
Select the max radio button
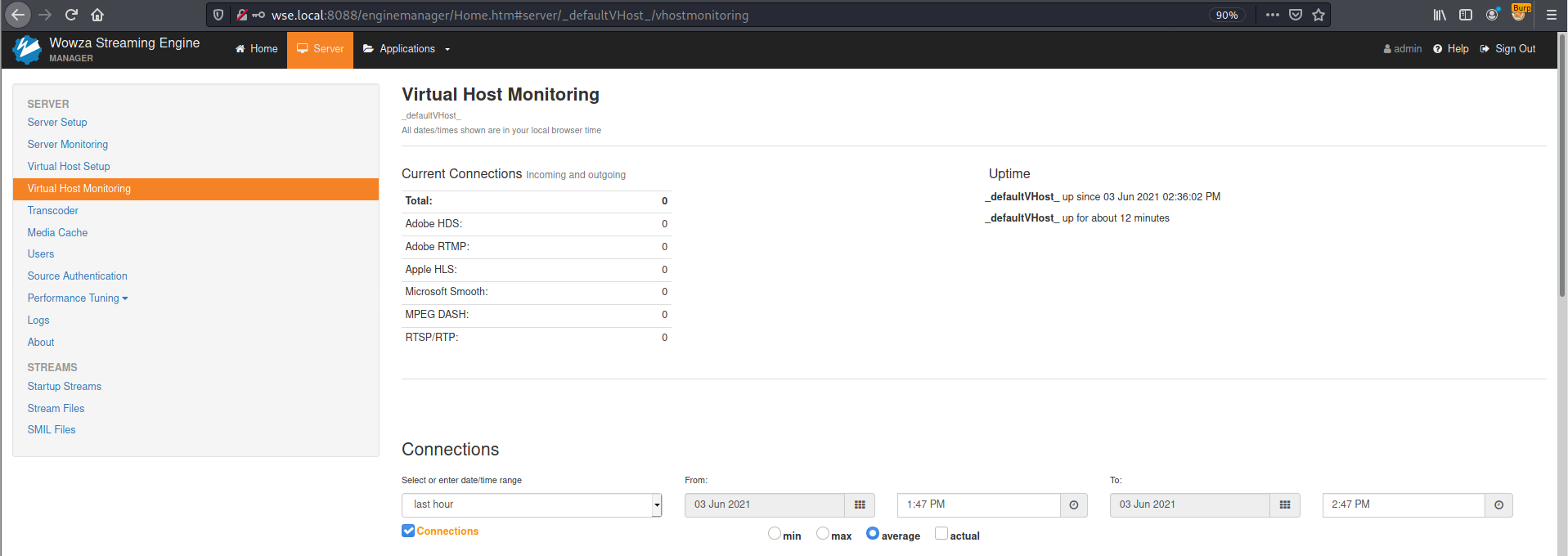[822, 533]
